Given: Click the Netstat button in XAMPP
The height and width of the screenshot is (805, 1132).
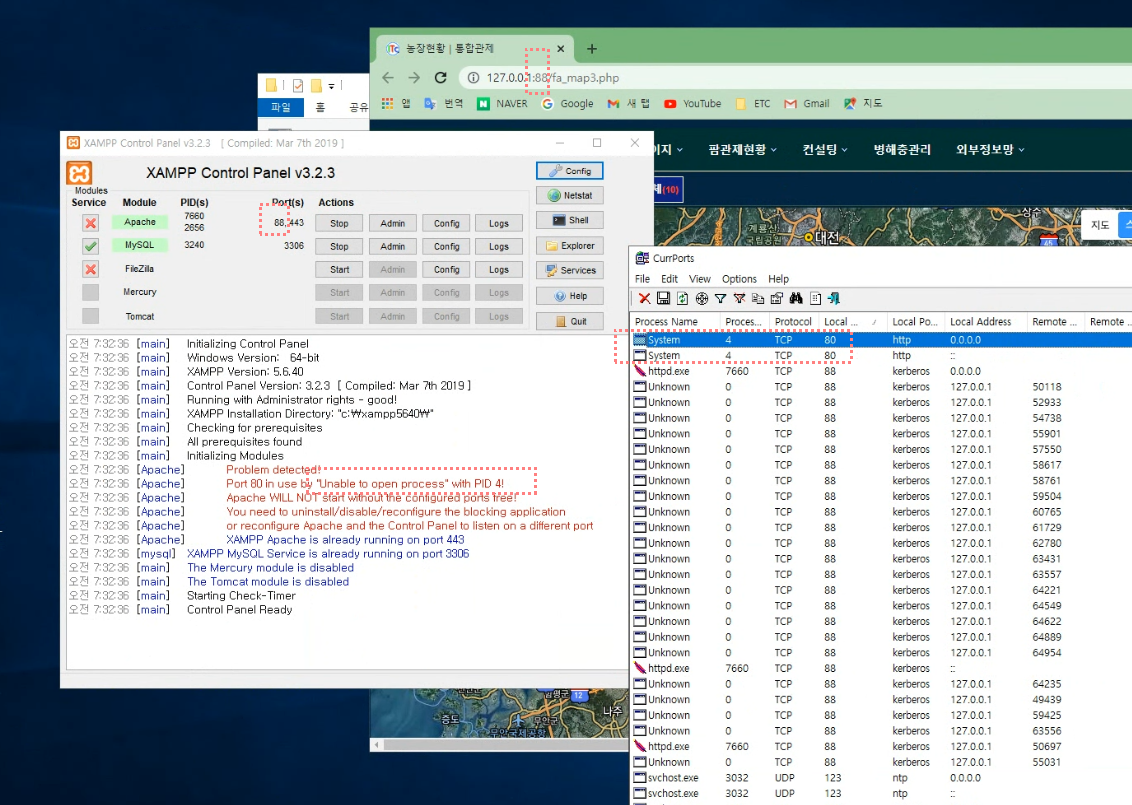Looking at the screenshot, I should pos(570,196).
